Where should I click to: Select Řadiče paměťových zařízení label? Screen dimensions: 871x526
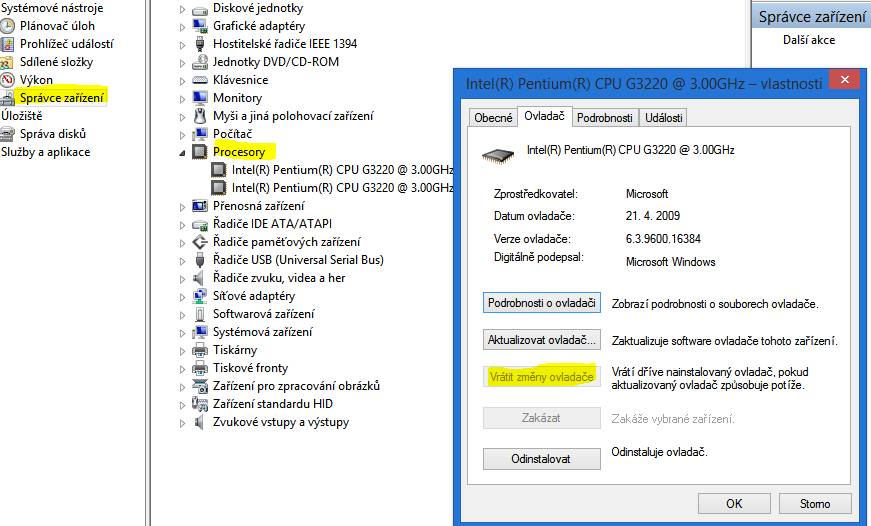287,242
